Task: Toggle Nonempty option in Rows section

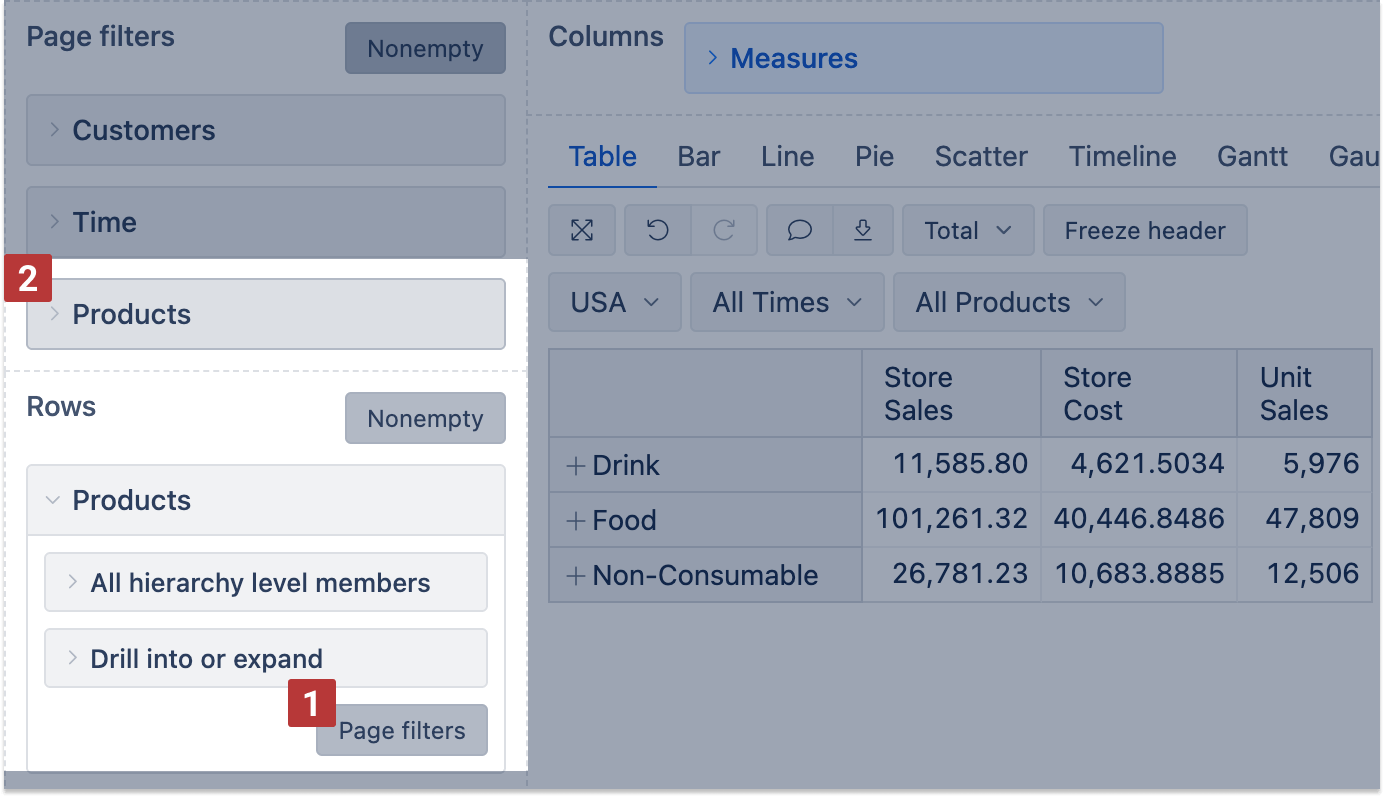Action: coord(425,419)
